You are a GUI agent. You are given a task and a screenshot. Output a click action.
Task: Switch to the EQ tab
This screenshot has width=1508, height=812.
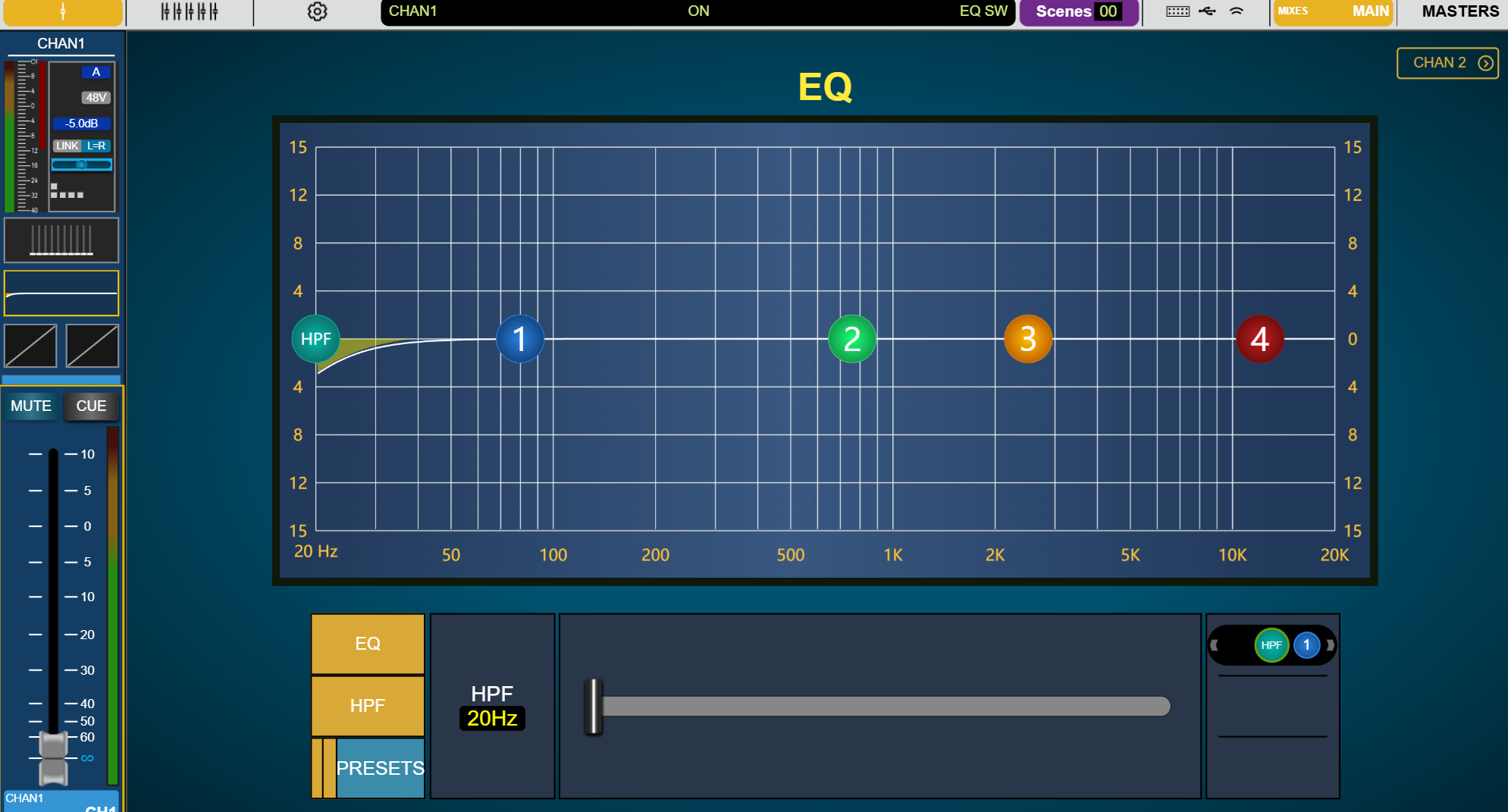pos(368,644)
